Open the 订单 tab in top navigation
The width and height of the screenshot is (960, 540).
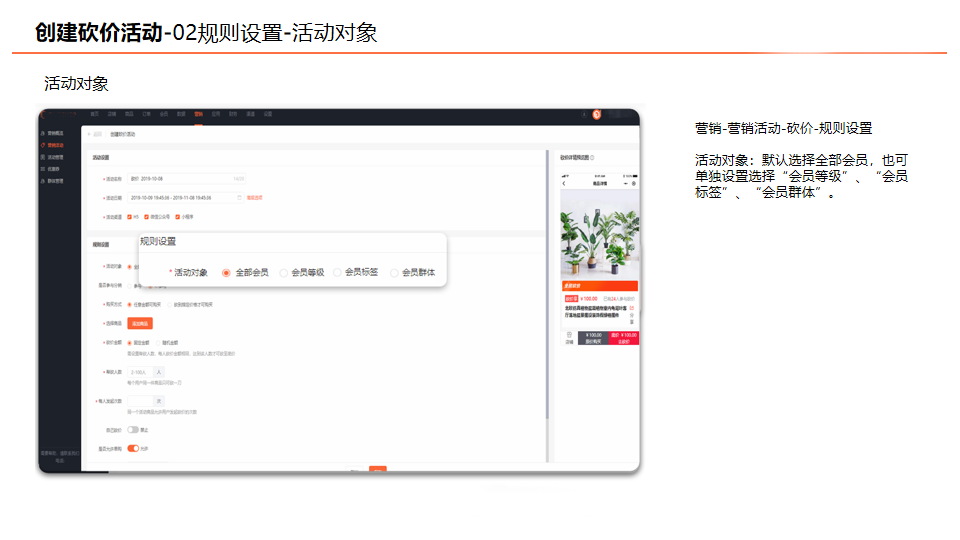point(146,114)
